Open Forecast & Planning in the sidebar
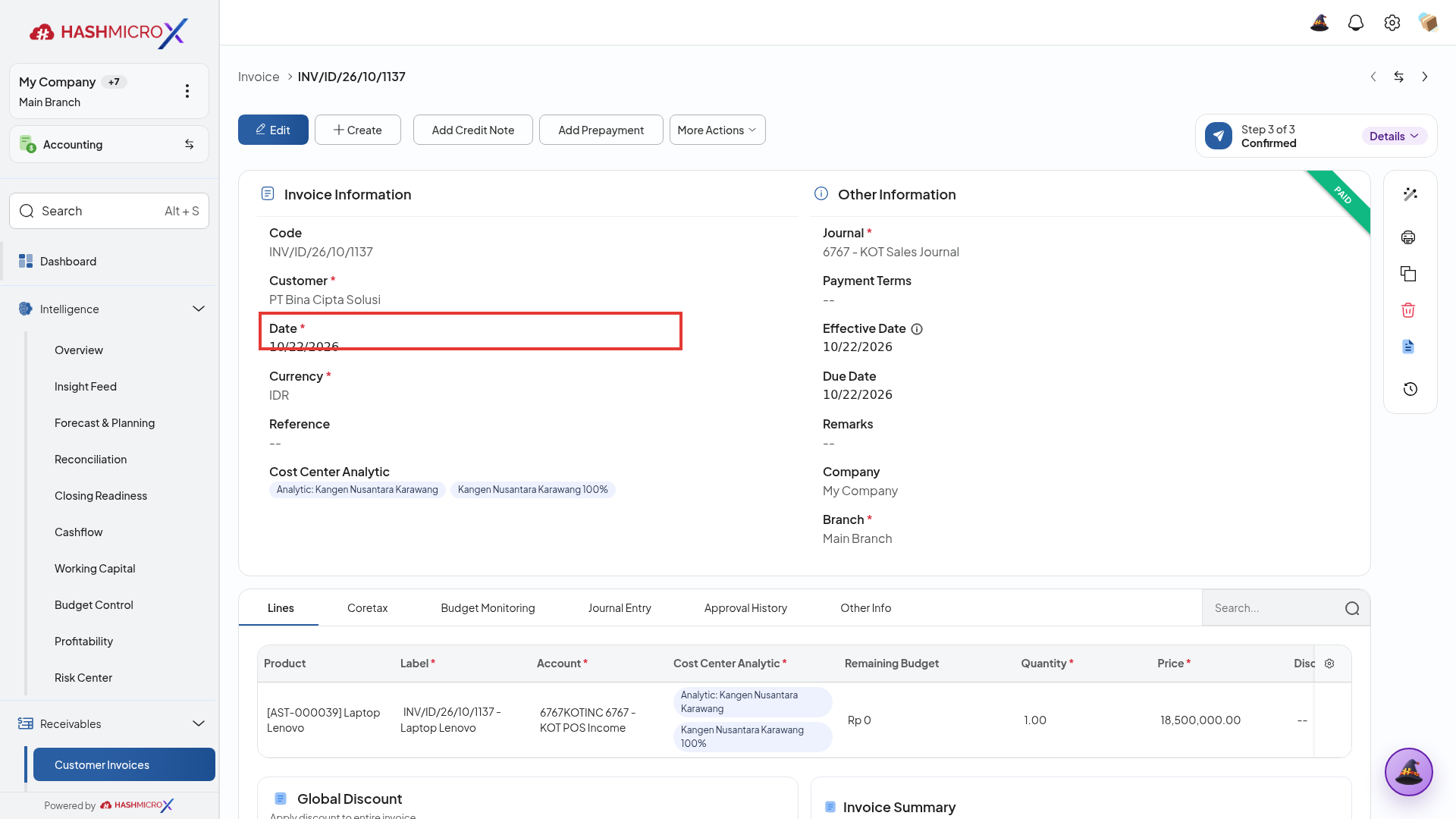This screenshot has width=1456, height=819. click(105, 423)
